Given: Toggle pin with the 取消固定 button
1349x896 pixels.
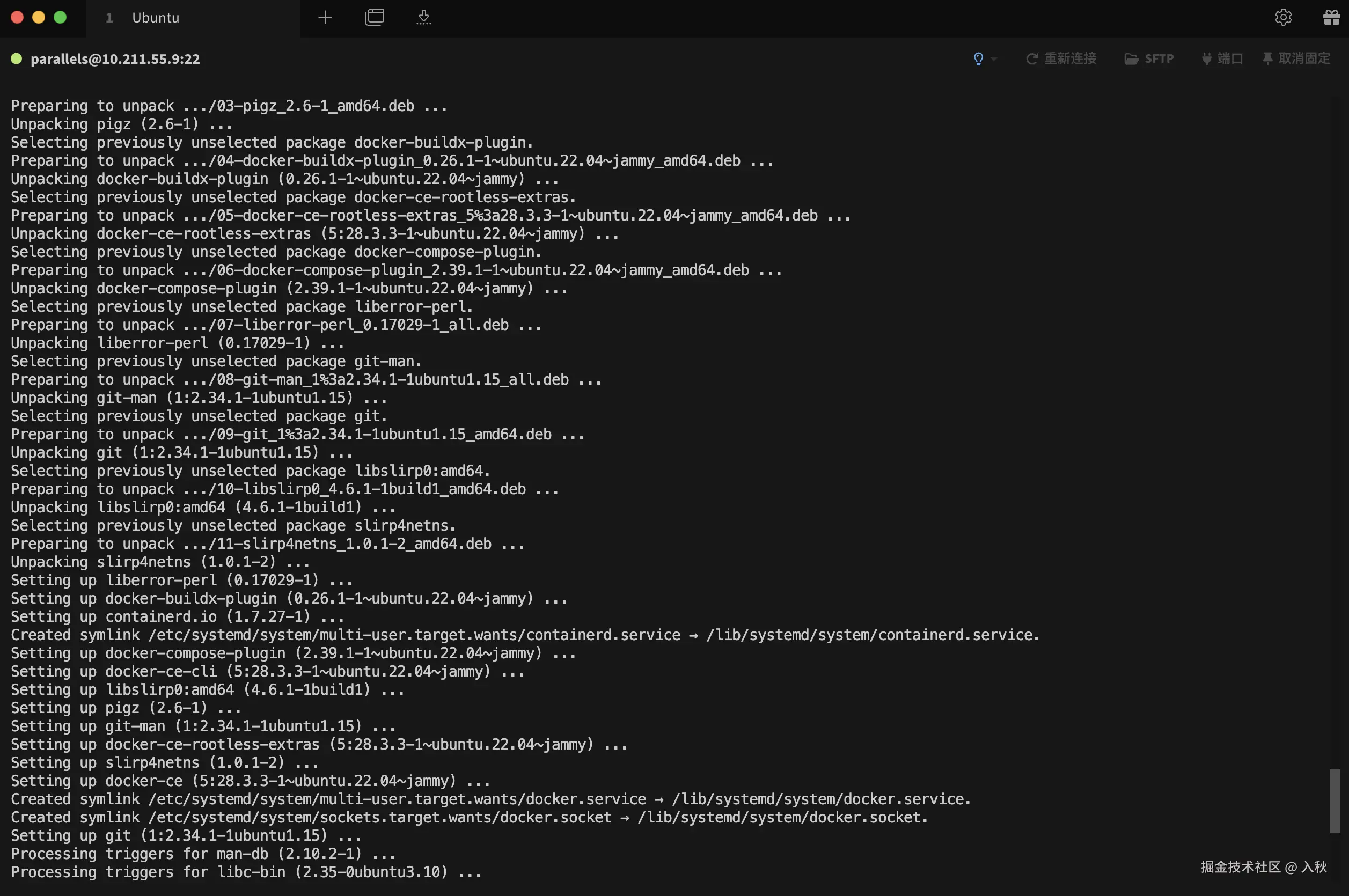Looking at the screenshot, I should click(1296, 59).
